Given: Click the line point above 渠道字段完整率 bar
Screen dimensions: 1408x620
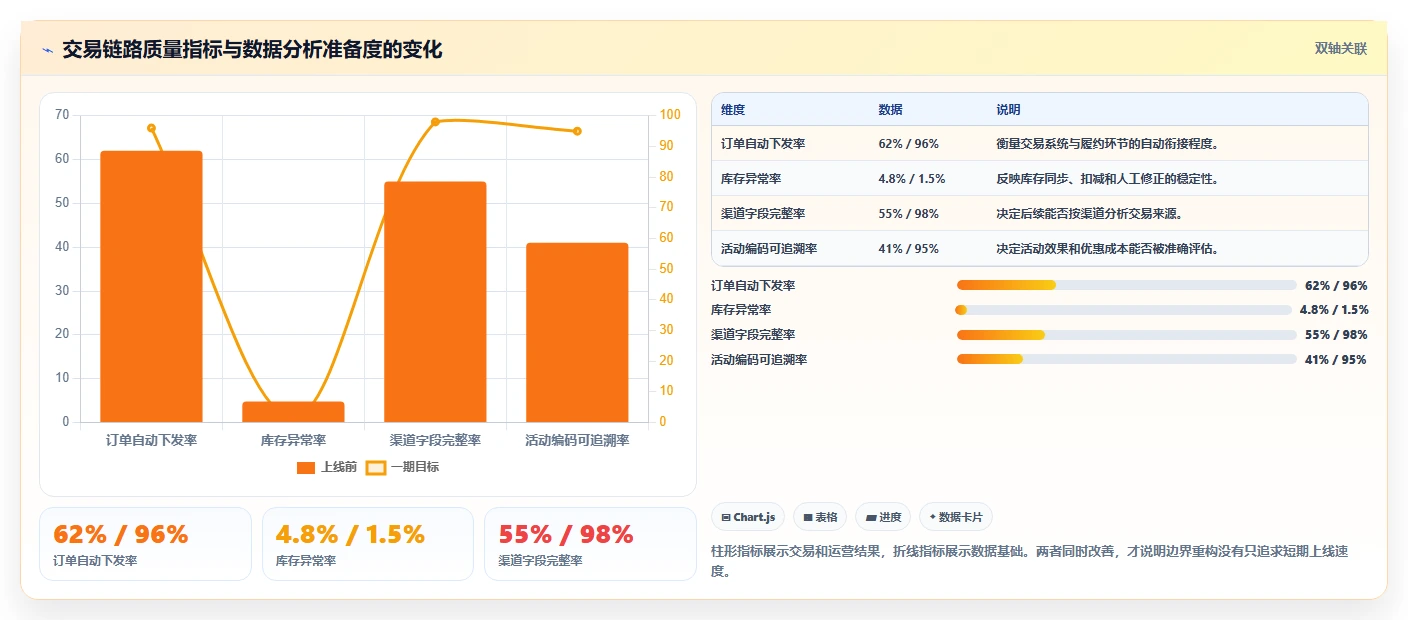Looking at the screenshot, I should (435, 122).
